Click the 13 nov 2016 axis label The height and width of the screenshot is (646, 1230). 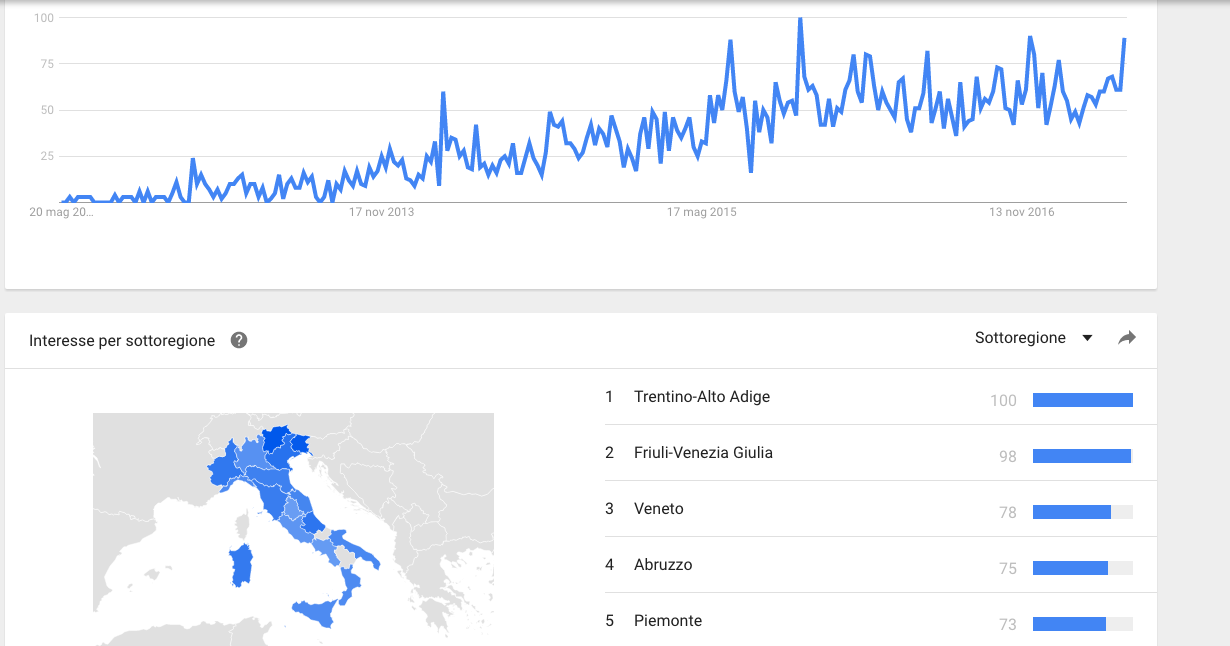[x=1022, y=212]
